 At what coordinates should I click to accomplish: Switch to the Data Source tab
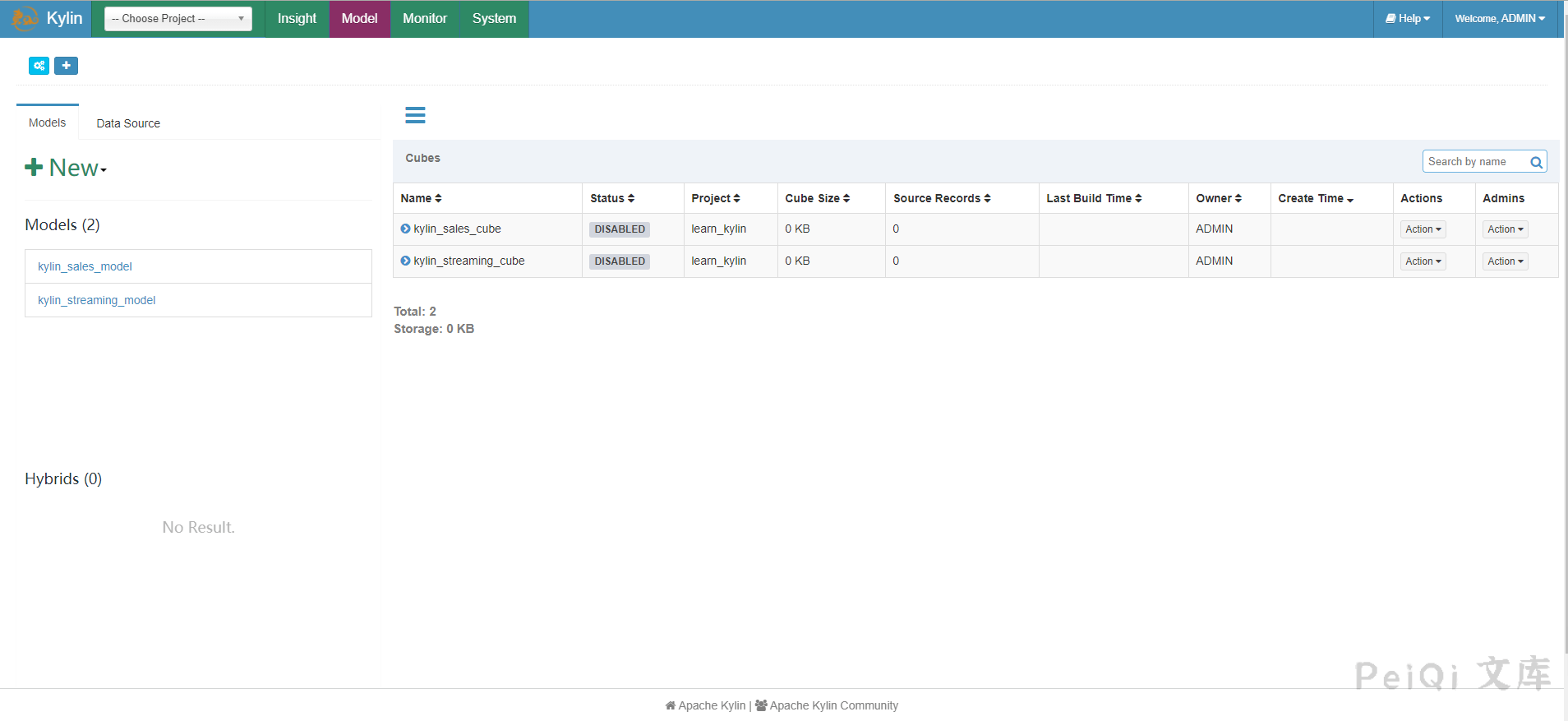128,123
